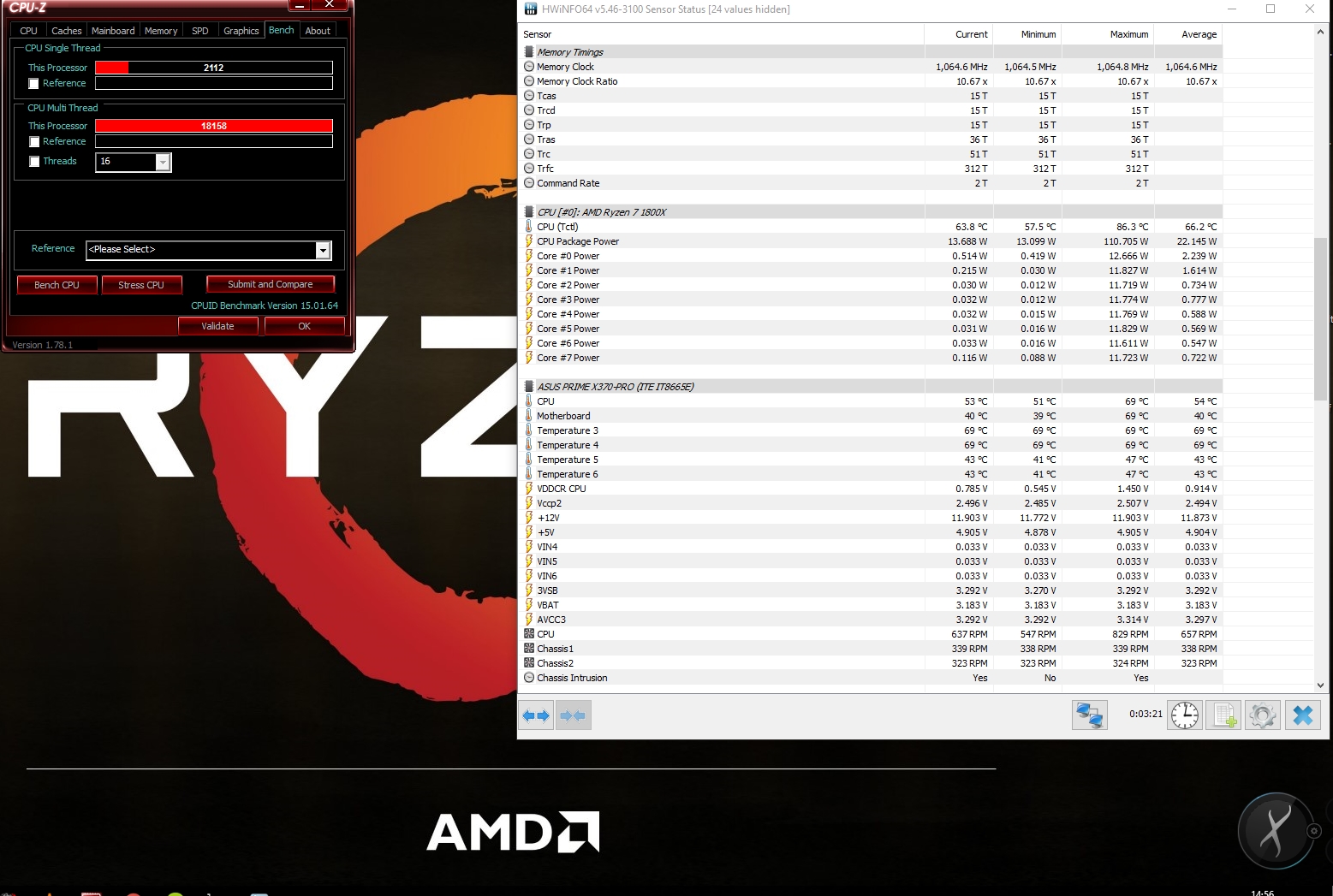Click OK in the CPU-Z window
The width and height of the screenshot is (1333, 896).
[305, 326]
